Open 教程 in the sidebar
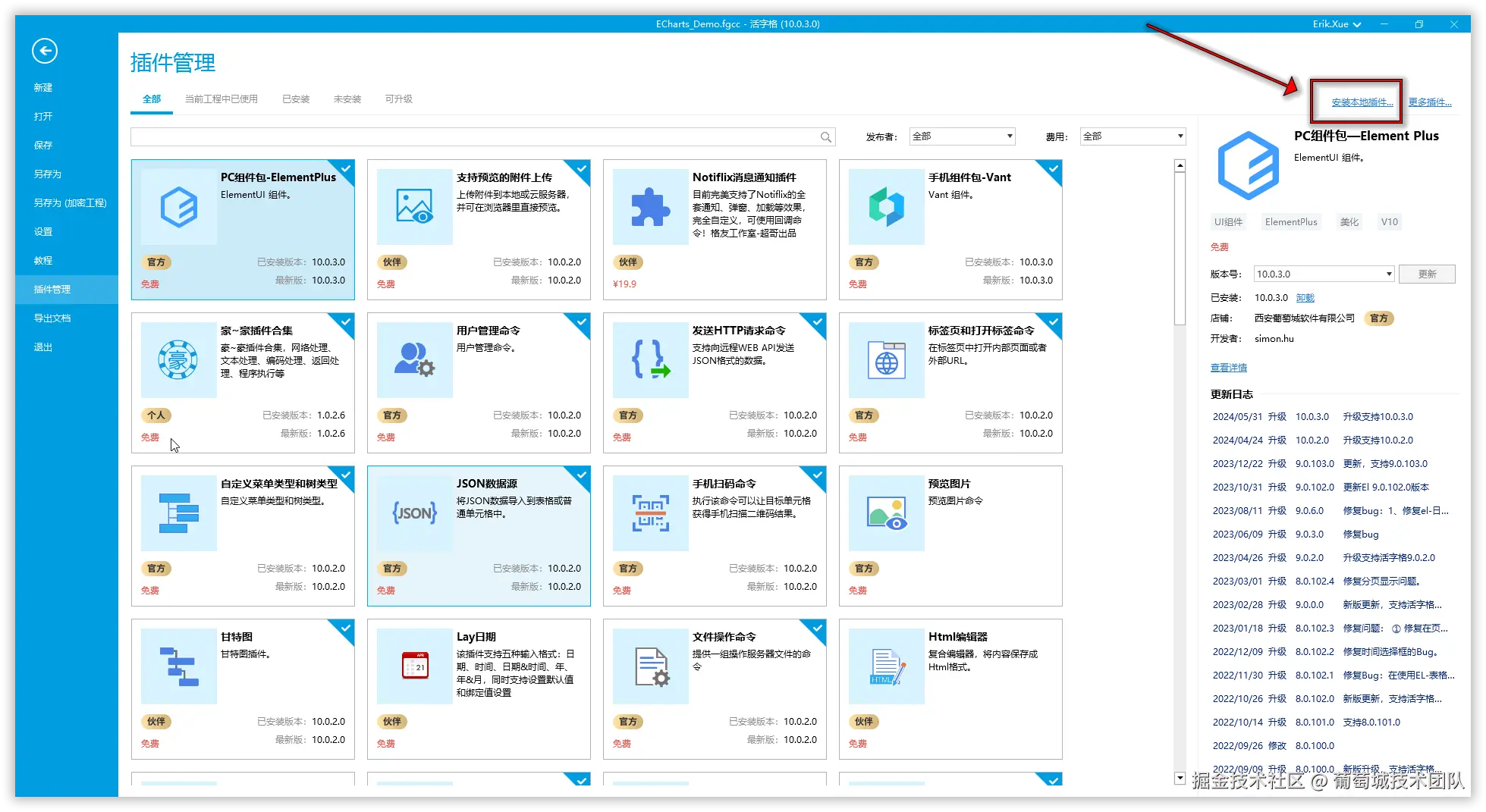 coord(43,261)
